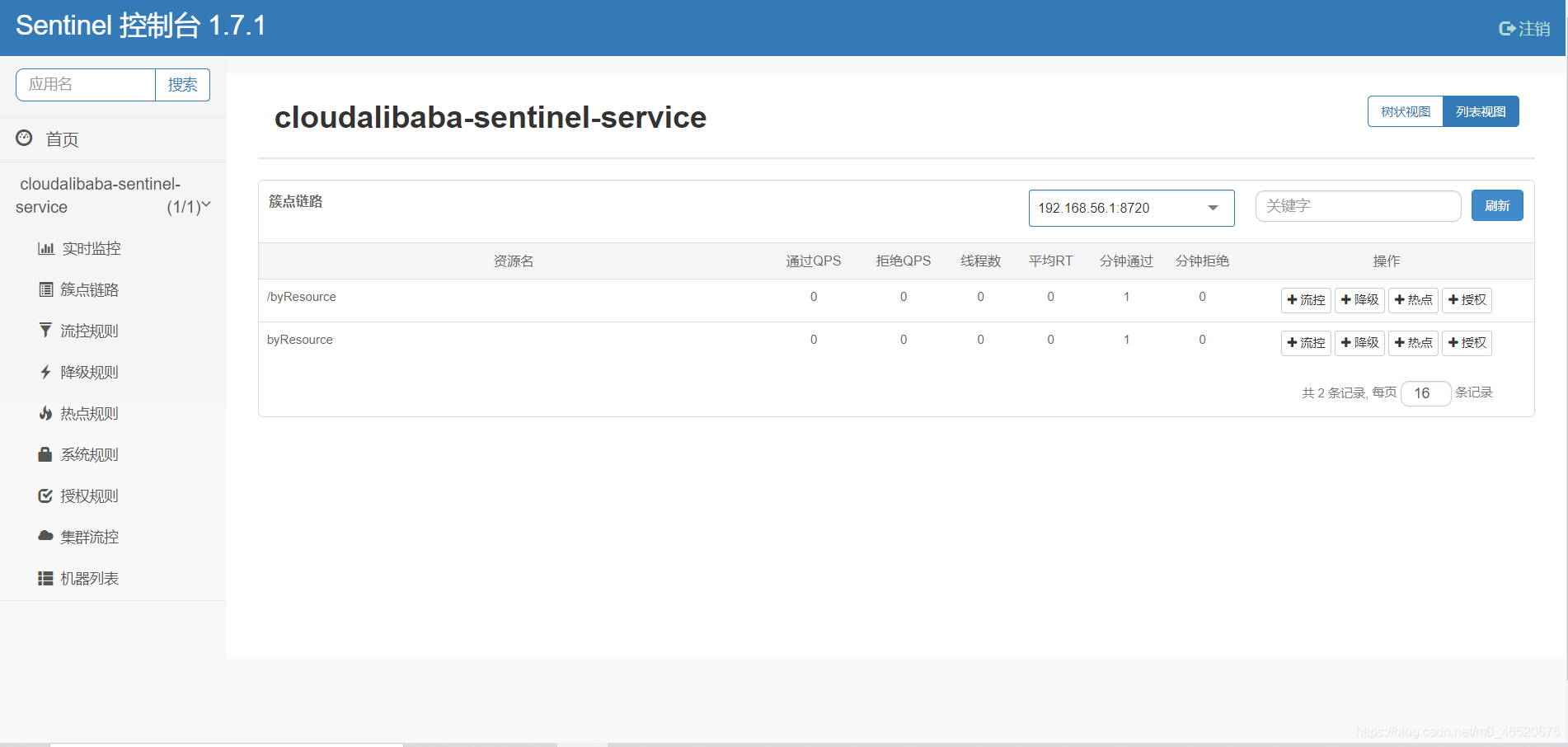The width and height of the screenshot is (1568, 747).
Task: Collapse the cloudalibaba-sentinel-service sidebar chevron
Action: (x=206, y=204)
